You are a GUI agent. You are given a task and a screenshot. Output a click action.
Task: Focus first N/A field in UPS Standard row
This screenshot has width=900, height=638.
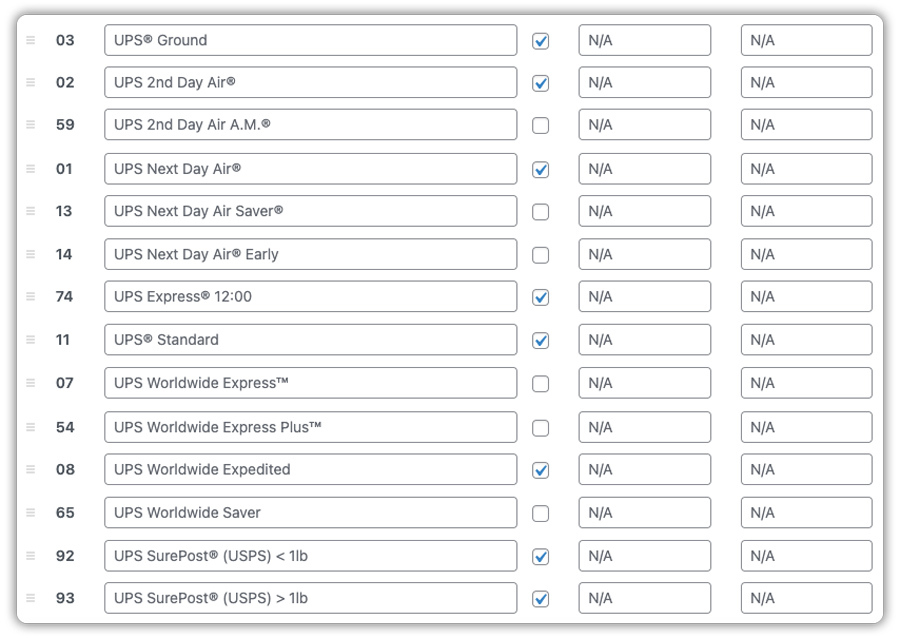coord(645,340)
